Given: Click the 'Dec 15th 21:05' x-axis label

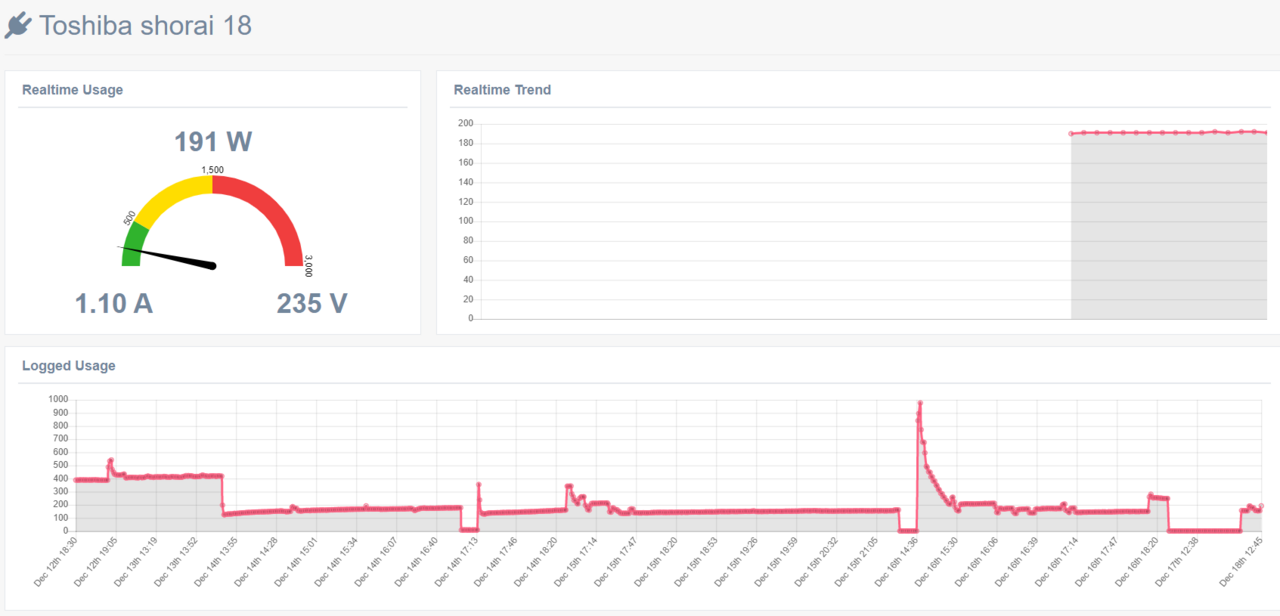Looking at the screenshot, I should pos(856,562).
